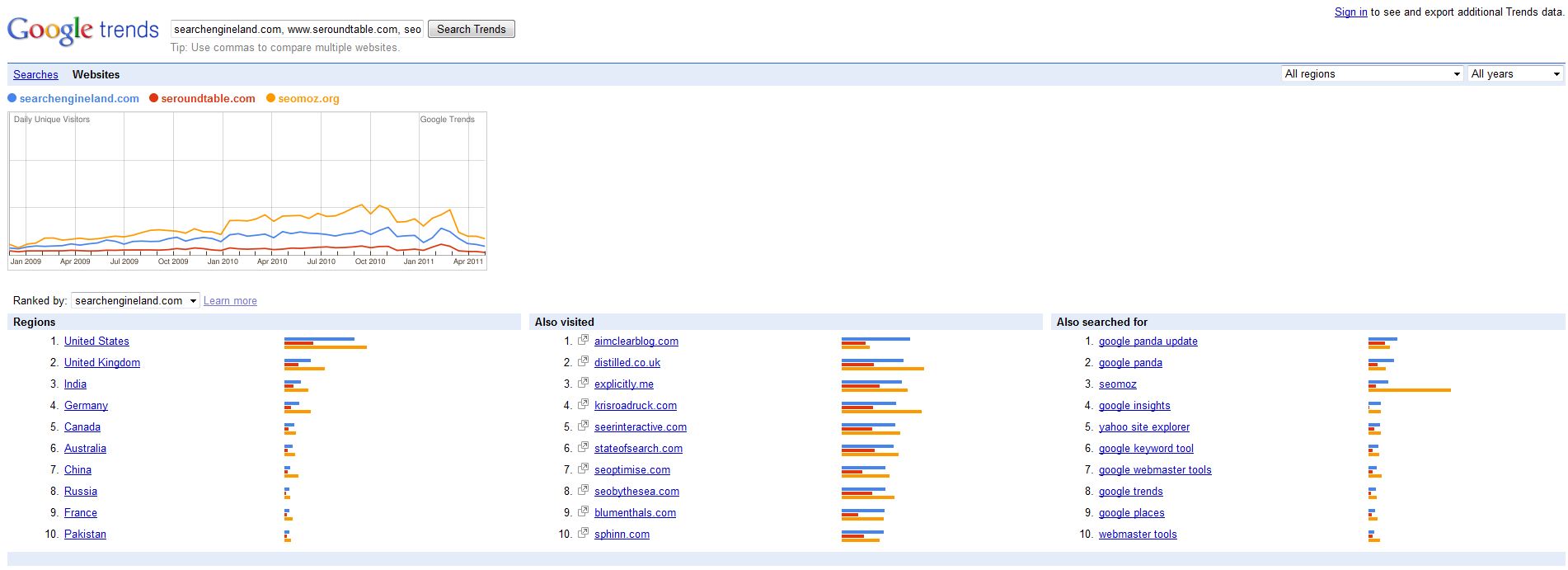Viewport: 1568px width, 570px height.
Task: Click the Sign in link
Action: pos(1351,12)
